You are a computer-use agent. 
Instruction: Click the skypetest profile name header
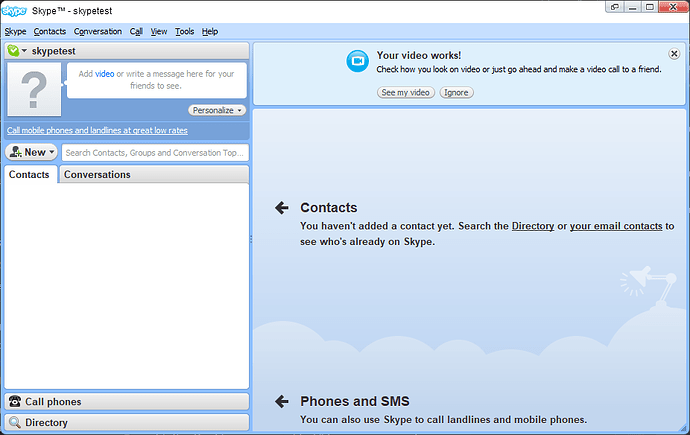click(x=54, y=51)
